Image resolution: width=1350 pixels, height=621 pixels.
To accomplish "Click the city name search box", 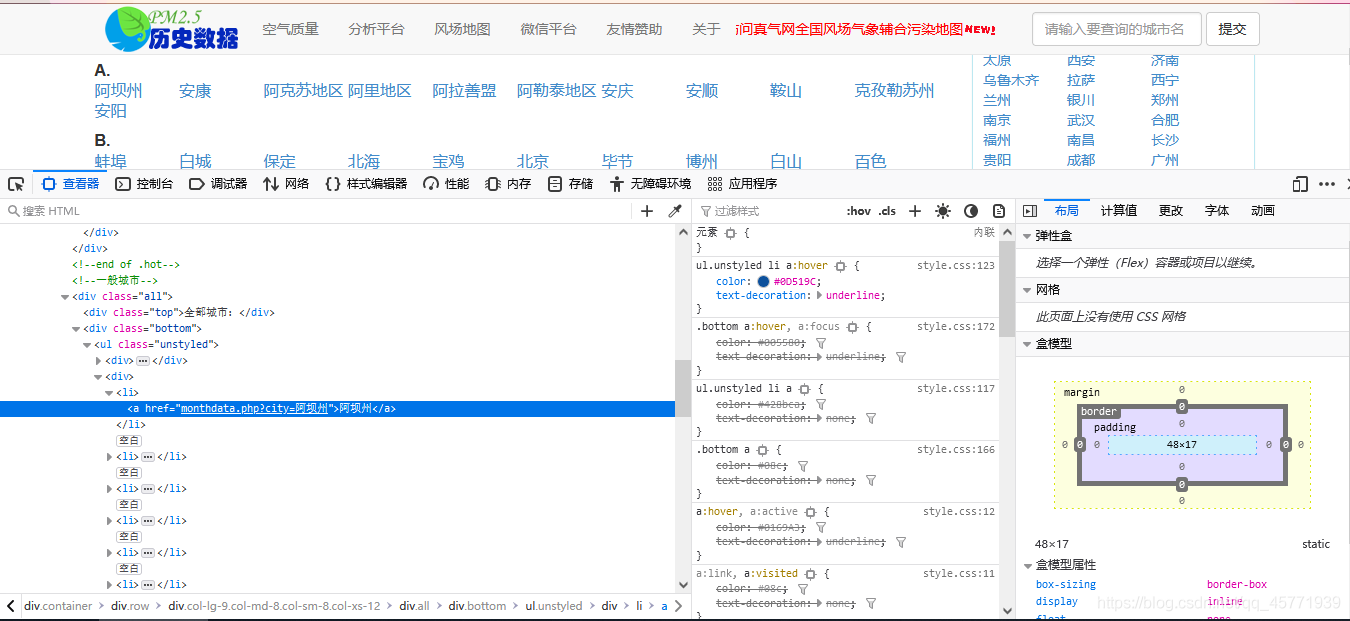I will 1115,29.
